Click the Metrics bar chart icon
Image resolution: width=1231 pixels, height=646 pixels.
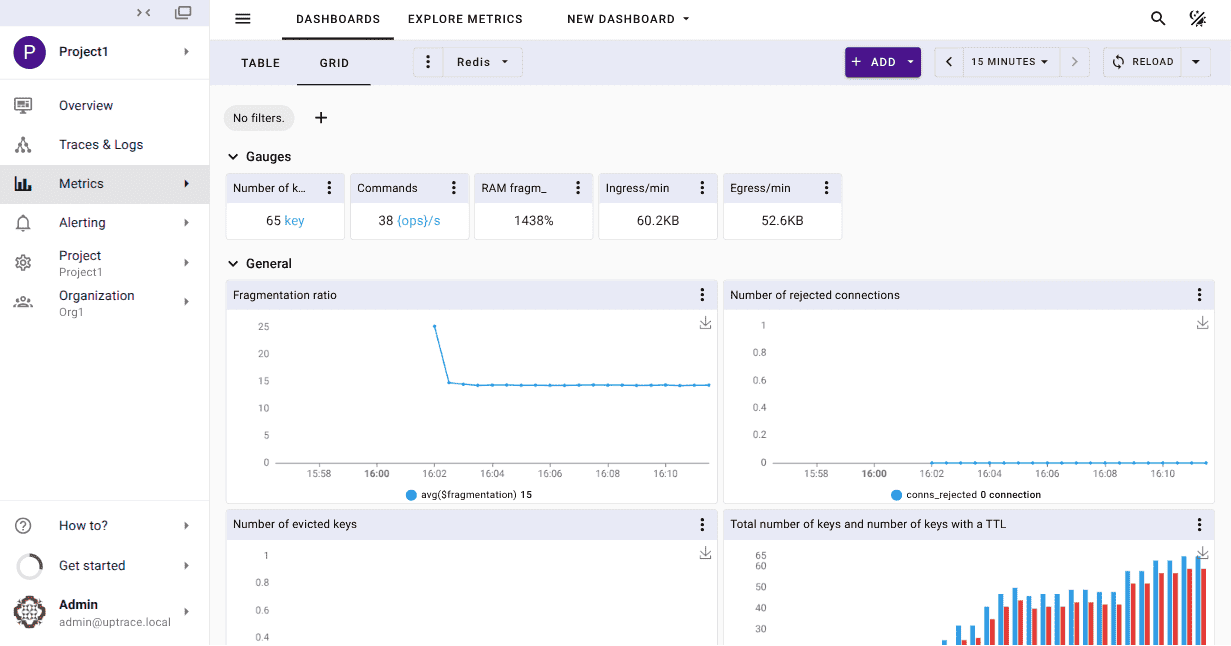tap(23, 184)
